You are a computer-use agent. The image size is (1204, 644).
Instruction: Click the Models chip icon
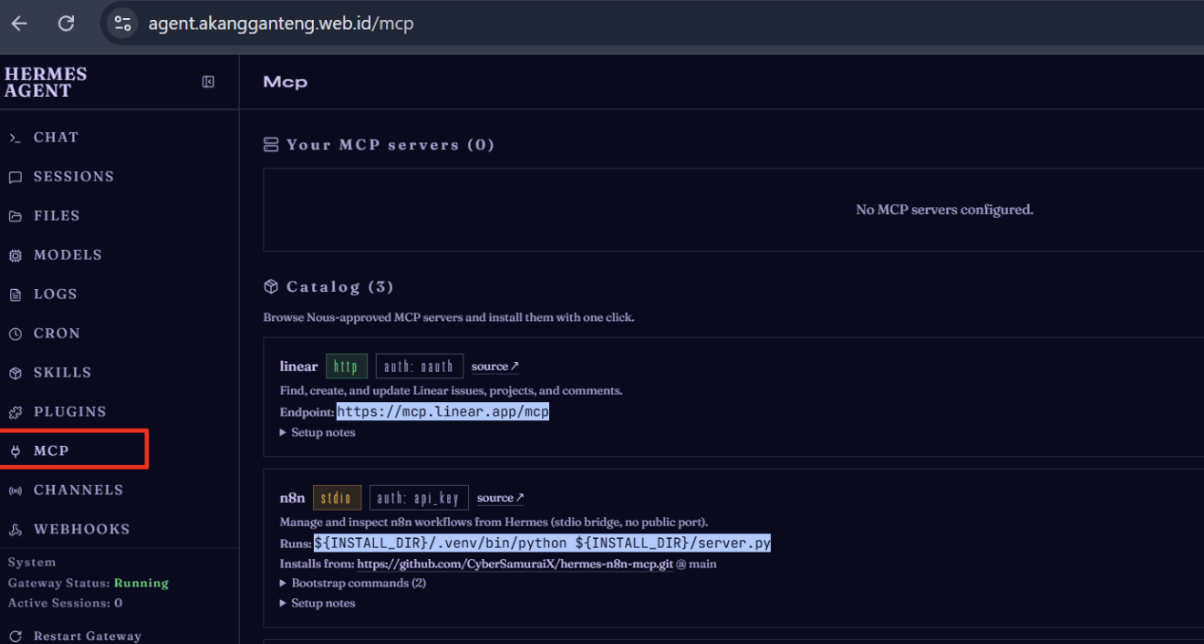(x=15, y=255)
